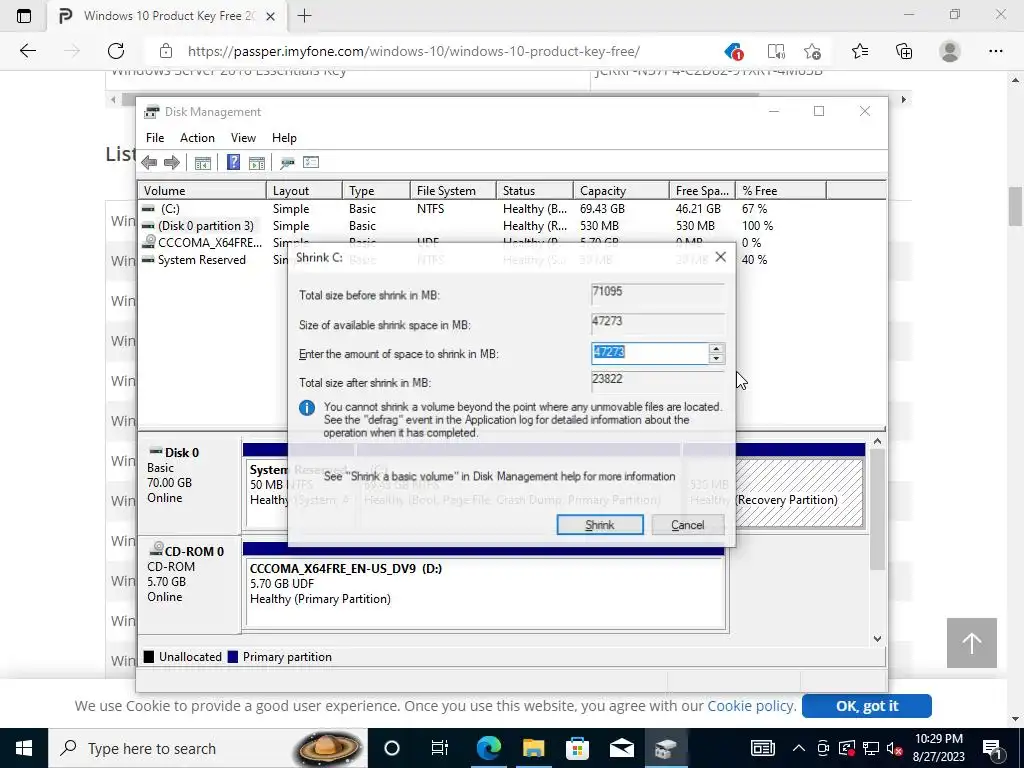1024x768 pixels.
Task: Toggle Show/Hide Console Tree toolbar icon
Action: click(x=202, y=163)
